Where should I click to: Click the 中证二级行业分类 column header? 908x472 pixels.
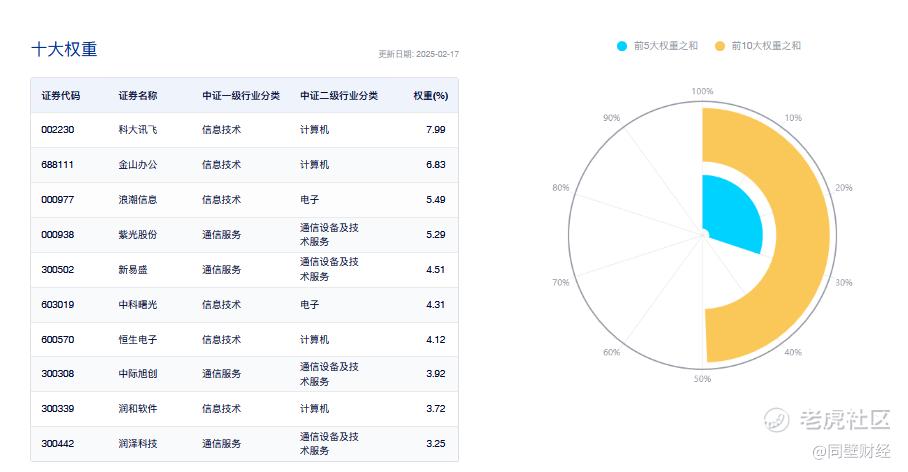339,96
